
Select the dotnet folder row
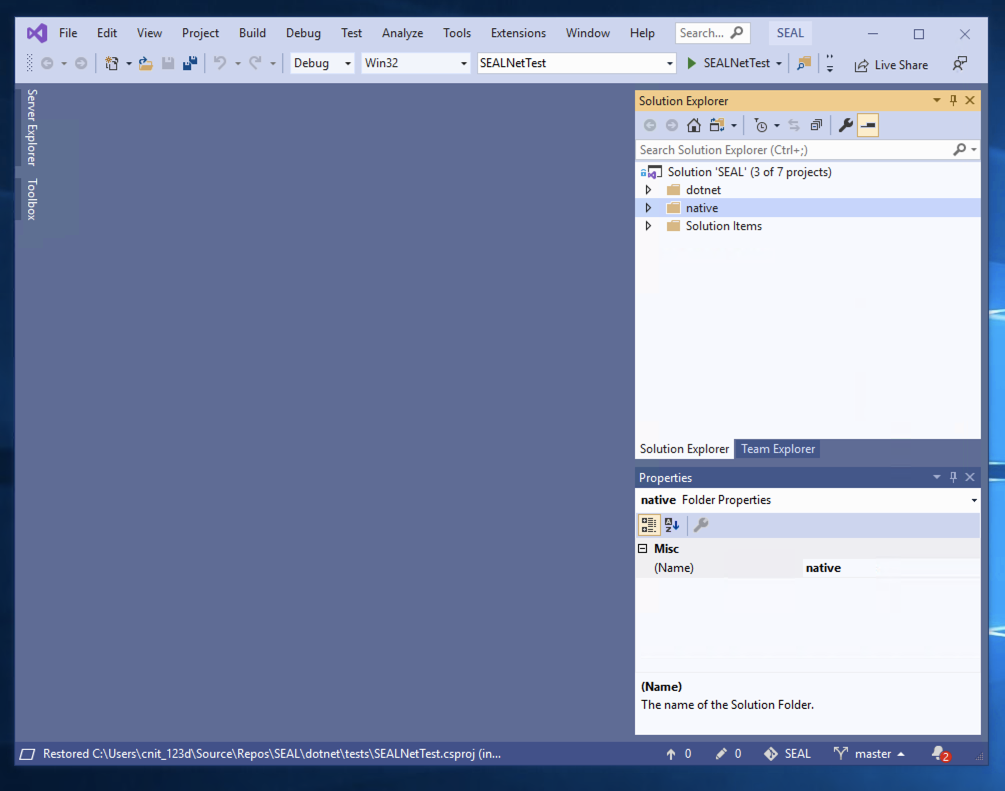pos(808,190)
